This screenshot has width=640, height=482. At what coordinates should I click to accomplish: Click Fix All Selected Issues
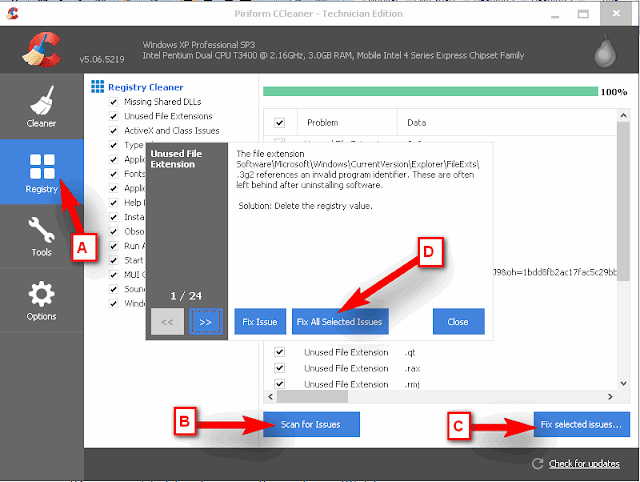coord(340,322)
